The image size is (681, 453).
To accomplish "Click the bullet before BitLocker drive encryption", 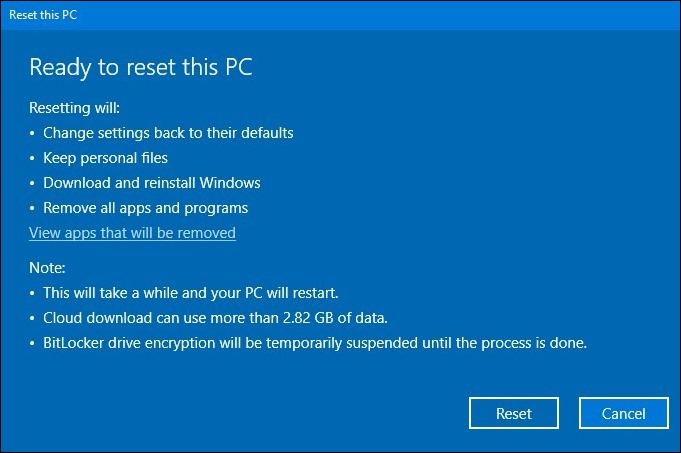I will tap(32, 344).
